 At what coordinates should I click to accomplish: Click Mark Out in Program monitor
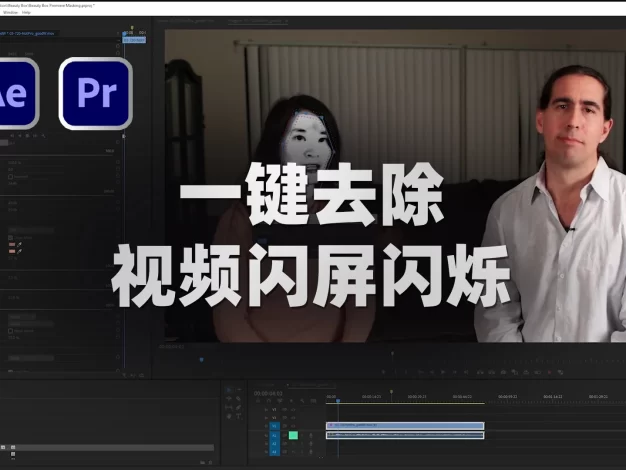point(406,372)
